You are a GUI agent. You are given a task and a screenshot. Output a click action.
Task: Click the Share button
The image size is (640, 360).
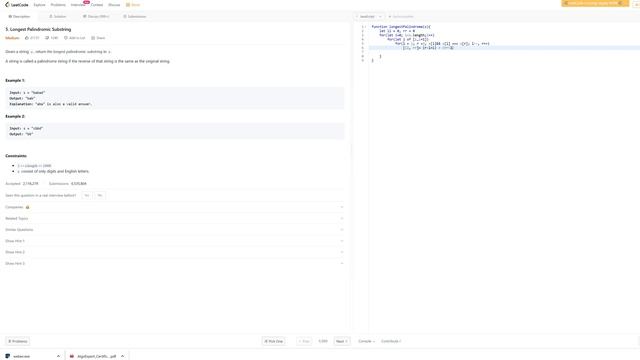(x=98, y=38)
